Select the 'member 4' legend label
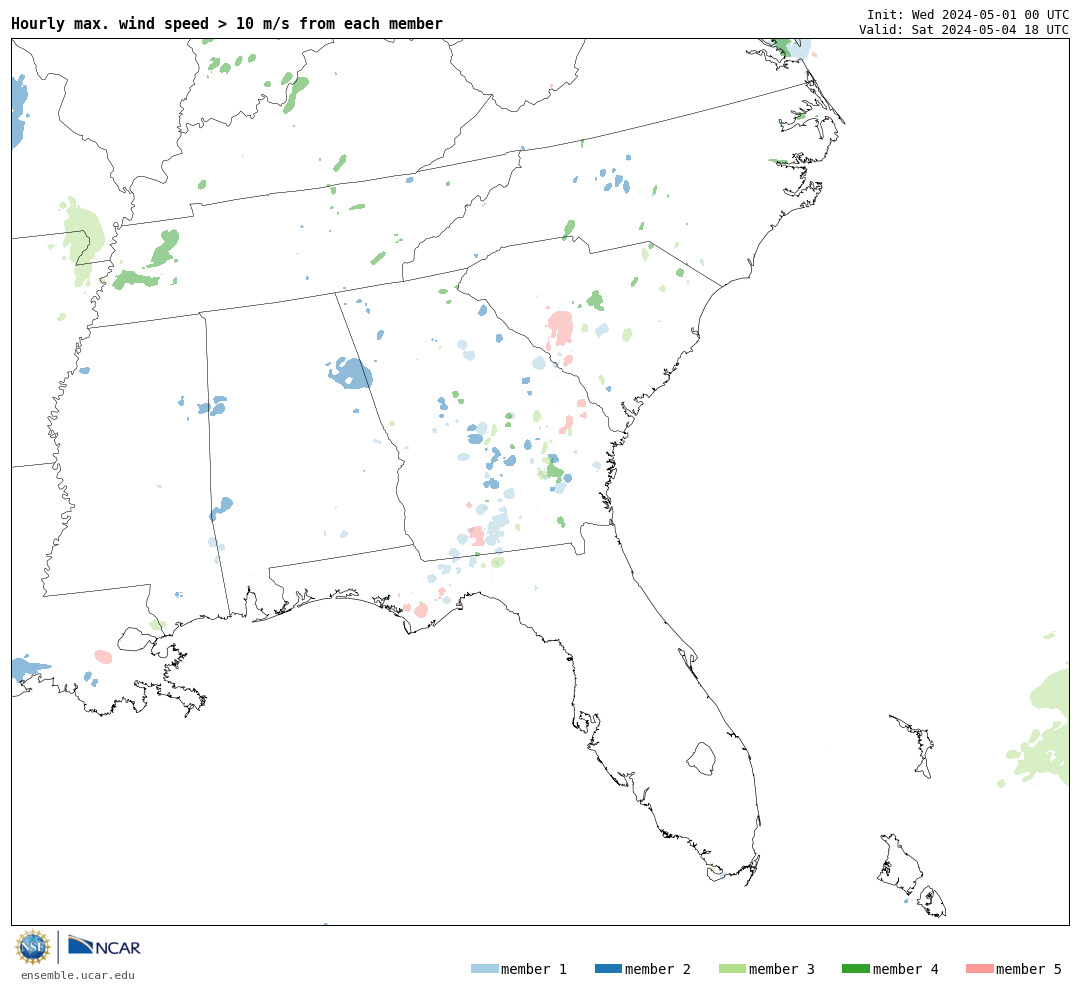 [x=905, y=969]
